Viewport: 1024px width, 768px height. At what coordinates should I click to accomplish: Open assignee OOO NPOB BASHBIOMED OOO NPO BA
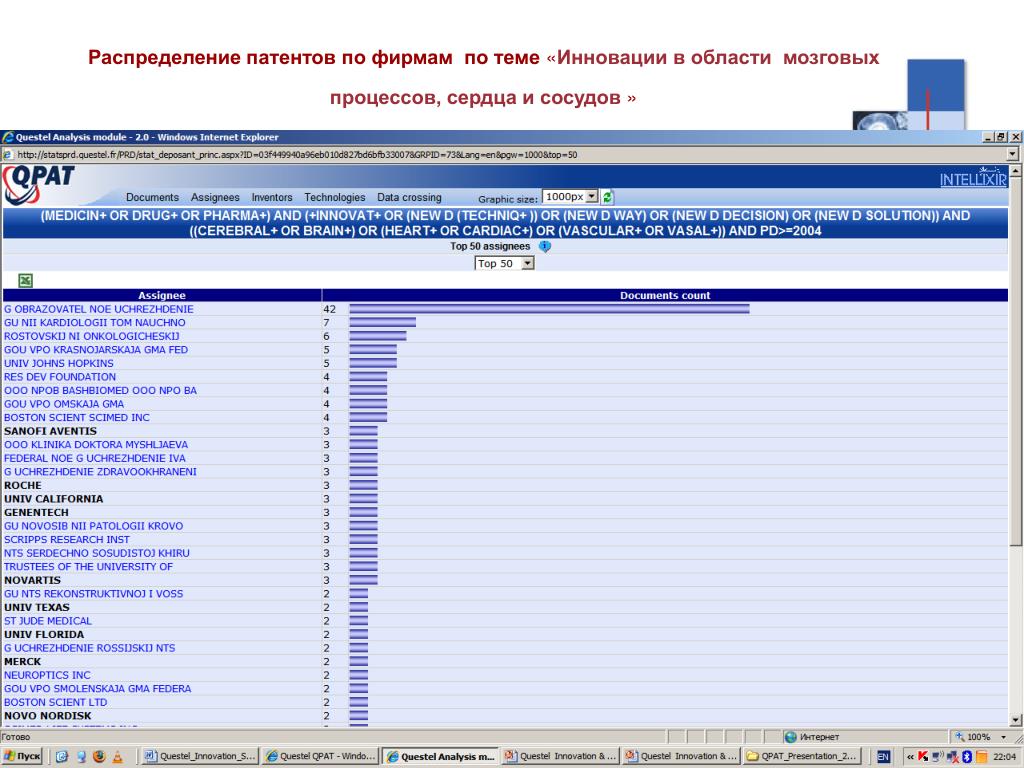101,391
